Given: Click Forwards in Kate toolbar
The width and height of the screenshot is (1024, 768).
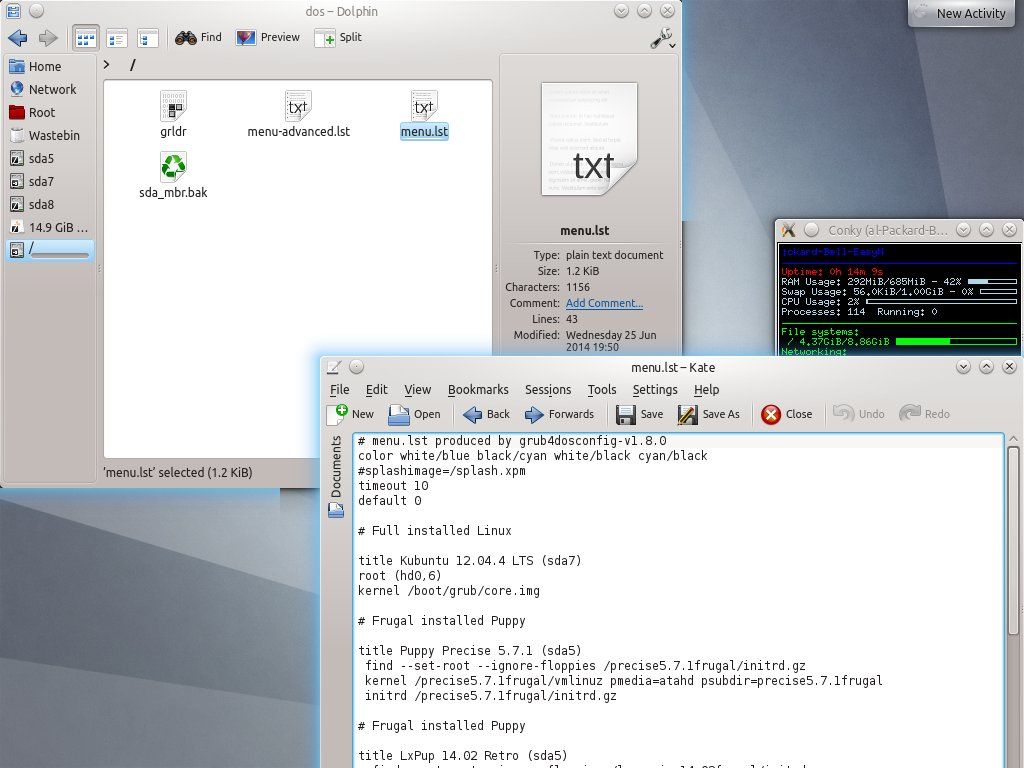Looking at the screenshot, I should pyautogui.click(x=560, y=414).
